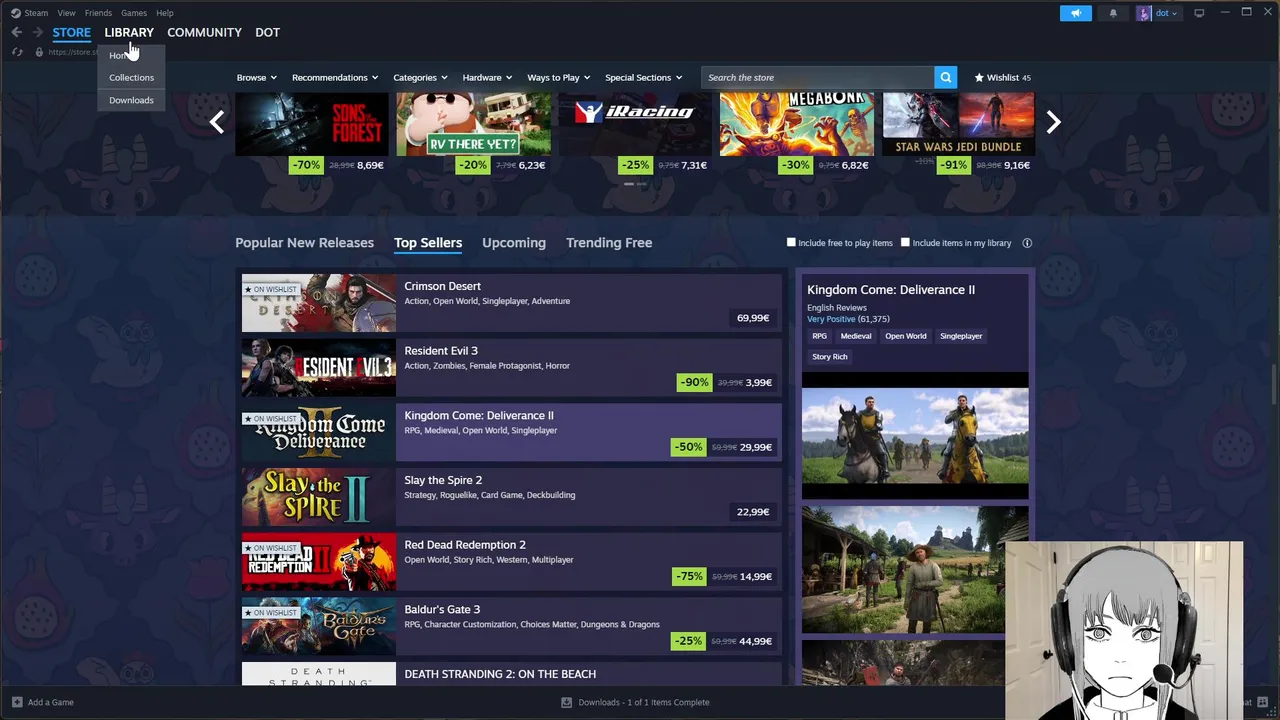The image size is (1280, 720).
Task: Switch to Popular New Releases tab
Action: 304,243
